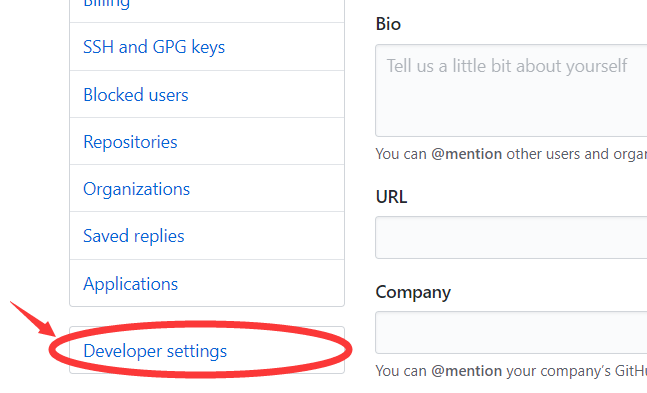Select Repositories in the settings sidebar
Image resolution: width=647 pixels, height=393 pixels.
pos(207,141)
